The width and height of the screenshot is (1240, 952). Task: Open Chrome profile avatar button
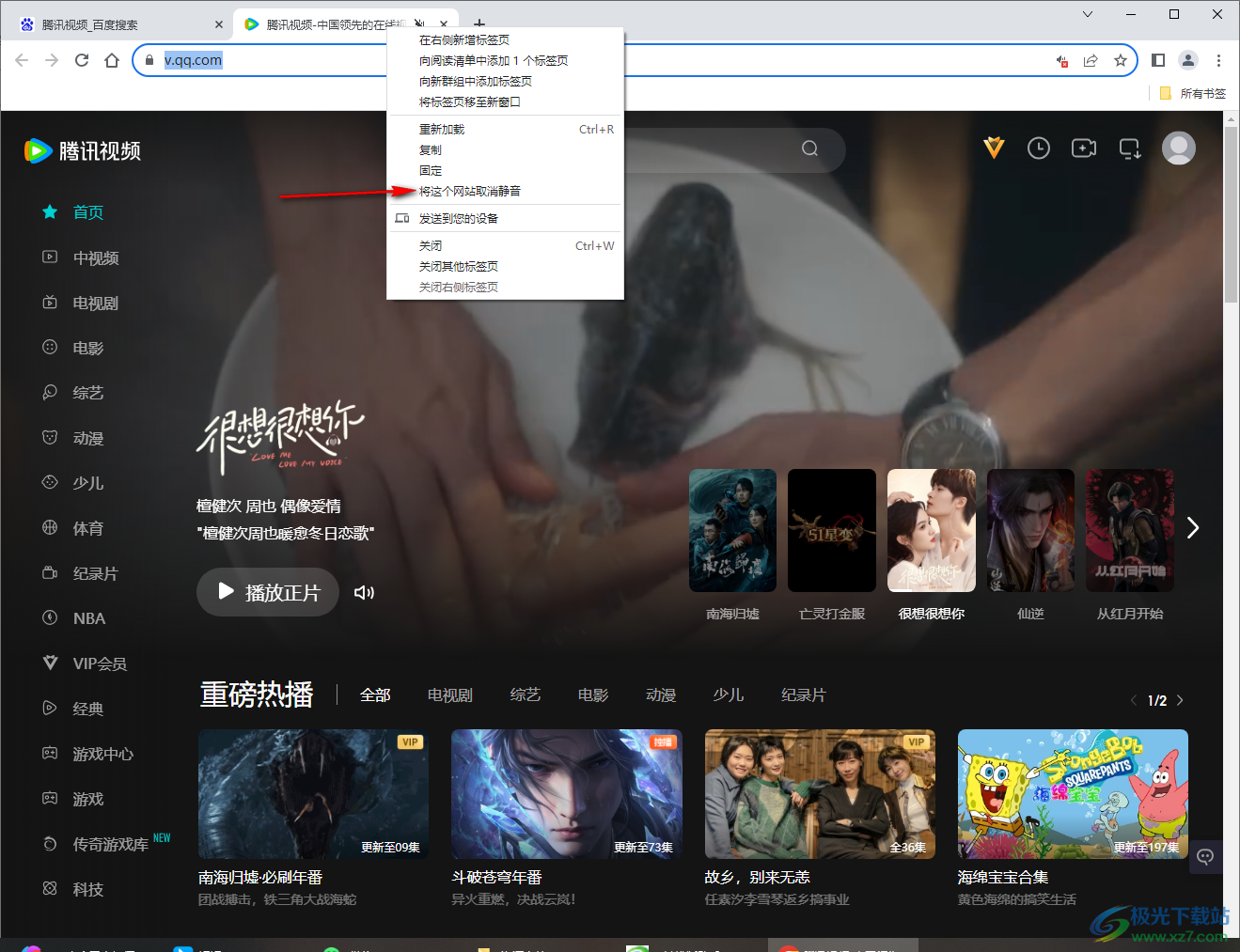coord(1188,60)
